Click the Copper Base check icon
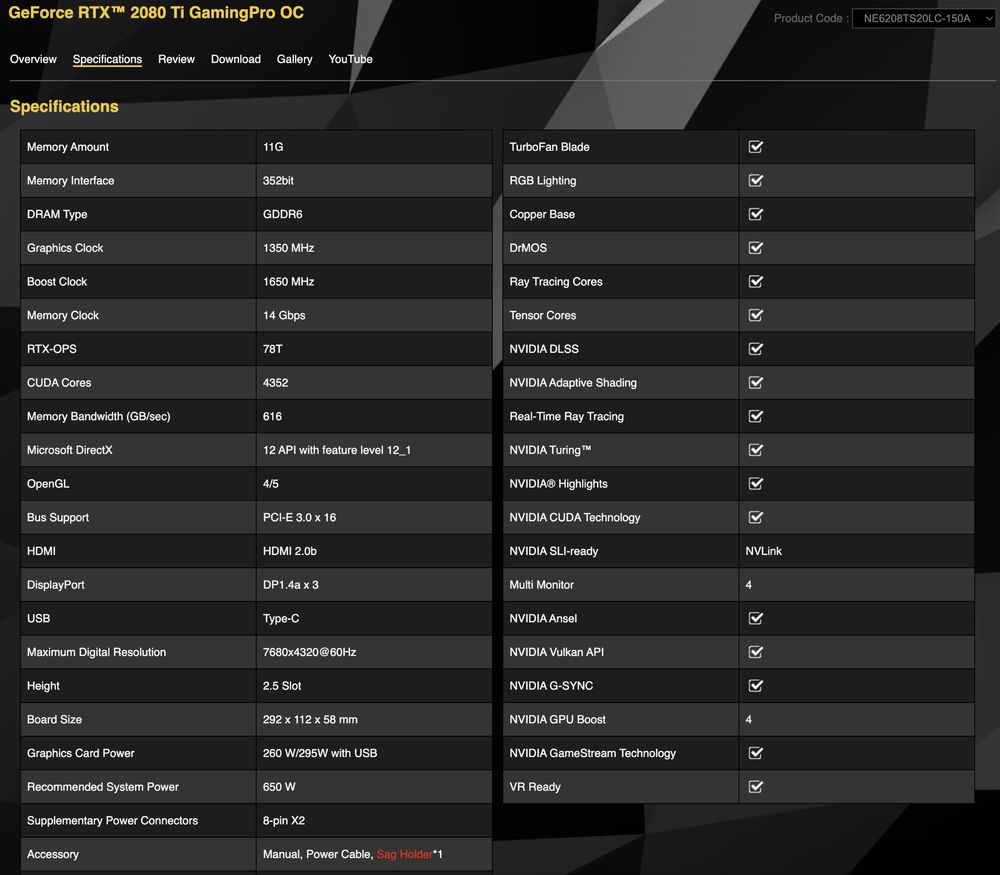Viewport: 1000px width, 875px height. (756, 214)
